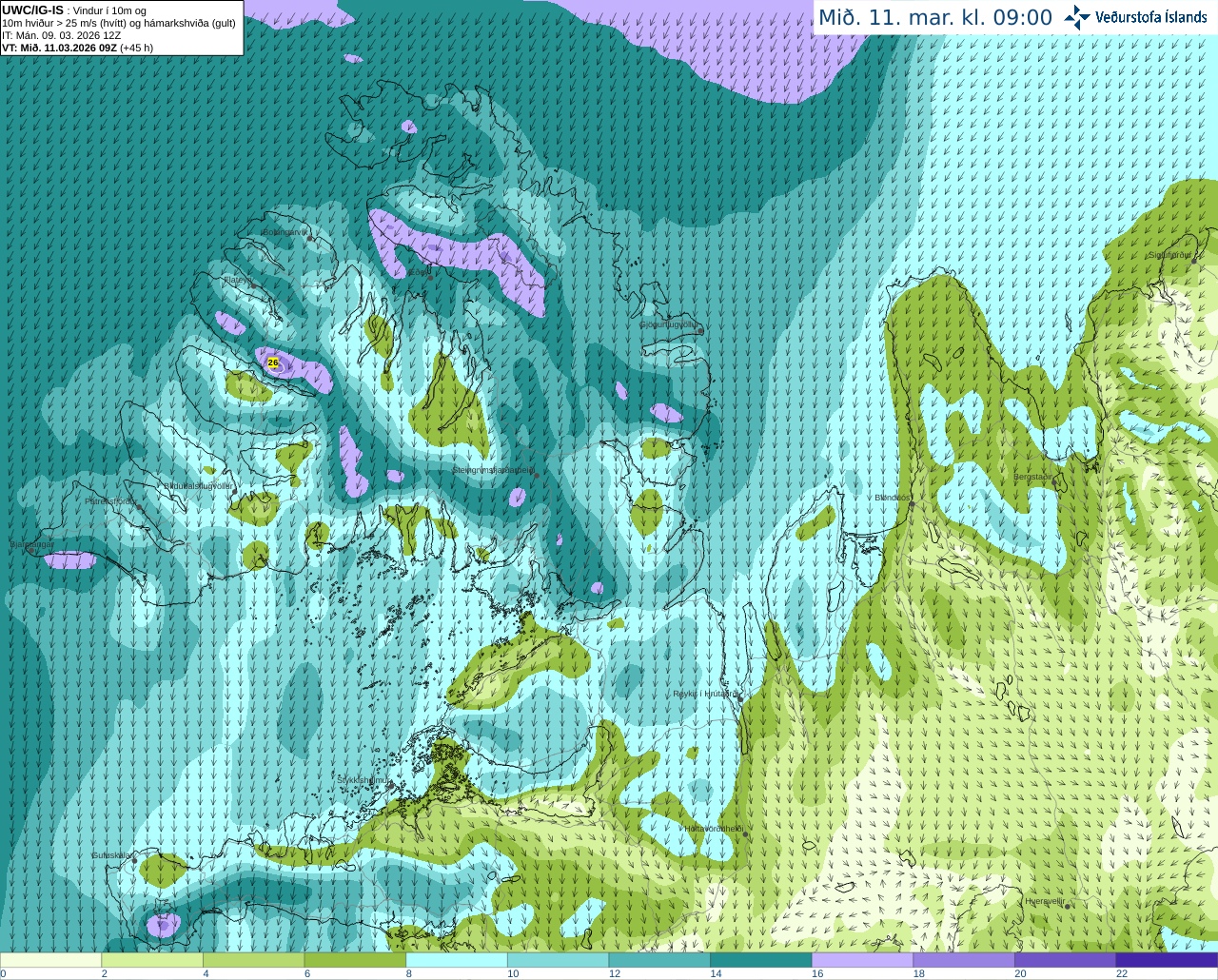
Task: Pick the 16–18 m/s light lavender legend swatch
Action: [x=862, y=960]
